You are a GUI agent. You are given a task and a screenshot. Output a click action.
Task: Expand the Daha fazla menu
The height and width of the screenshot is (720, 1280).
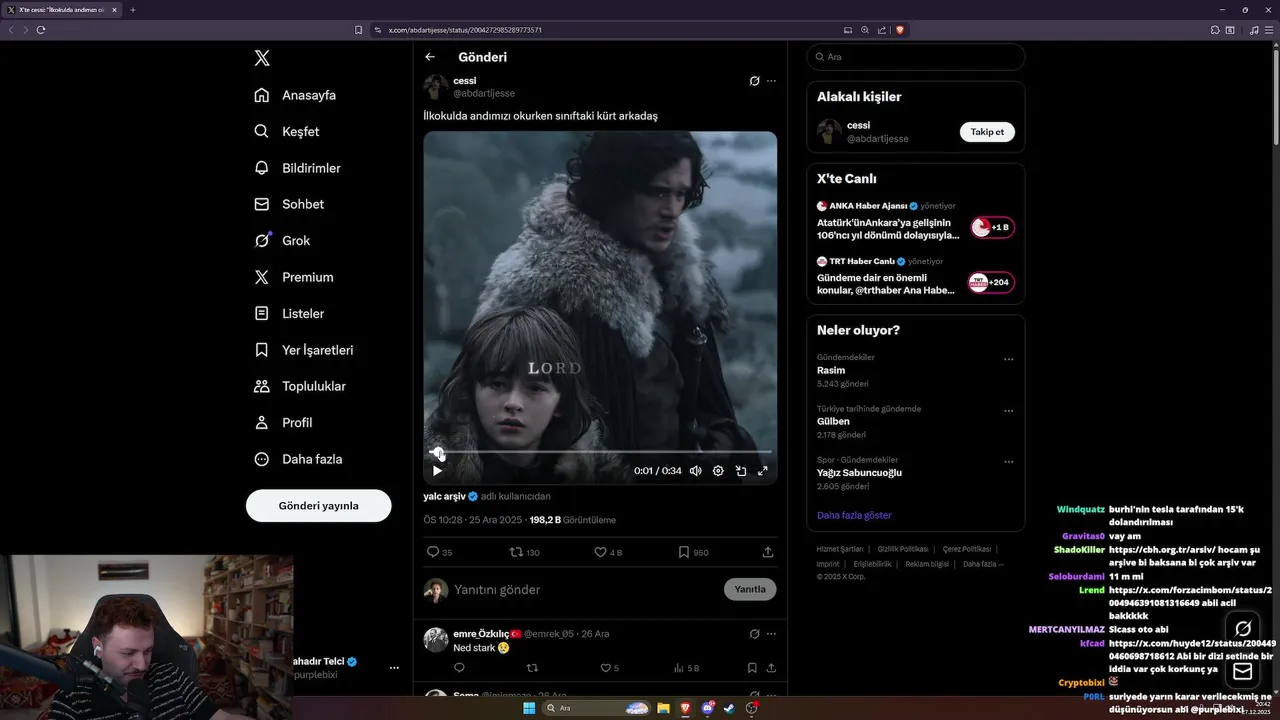298,459
